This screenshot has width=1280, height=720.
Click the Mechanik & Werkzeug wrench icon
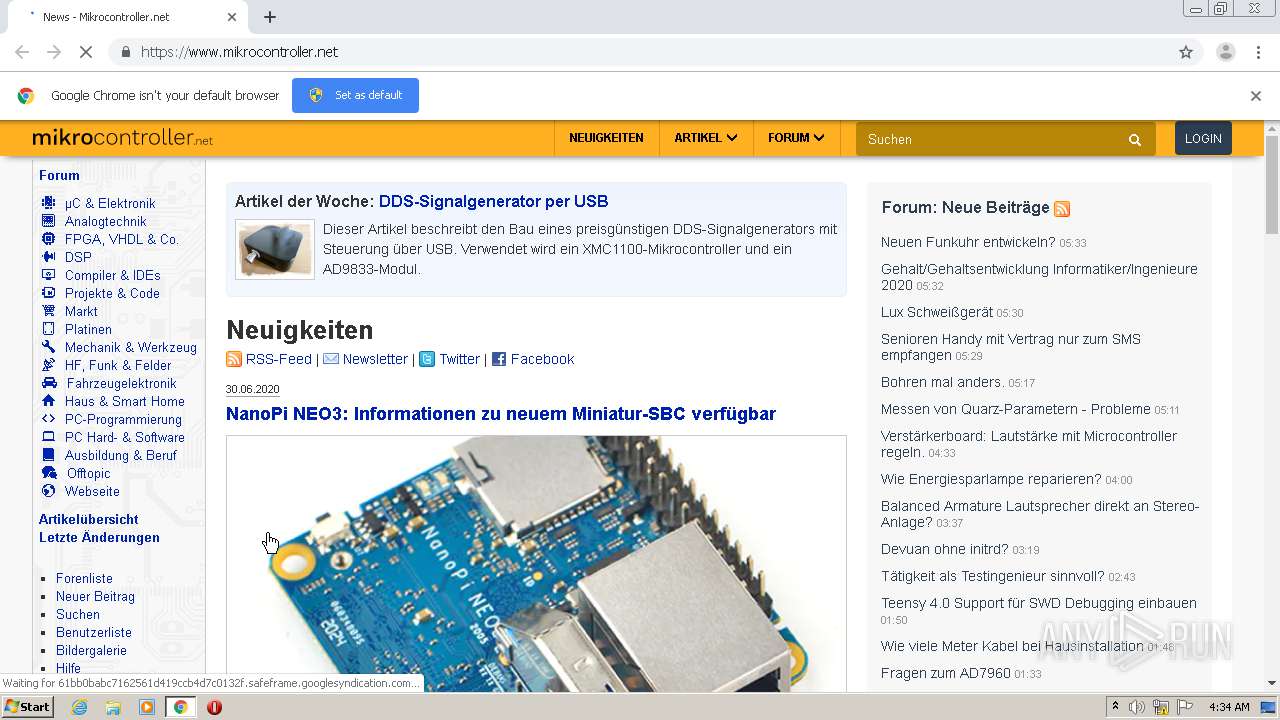[x=48, y=347]
